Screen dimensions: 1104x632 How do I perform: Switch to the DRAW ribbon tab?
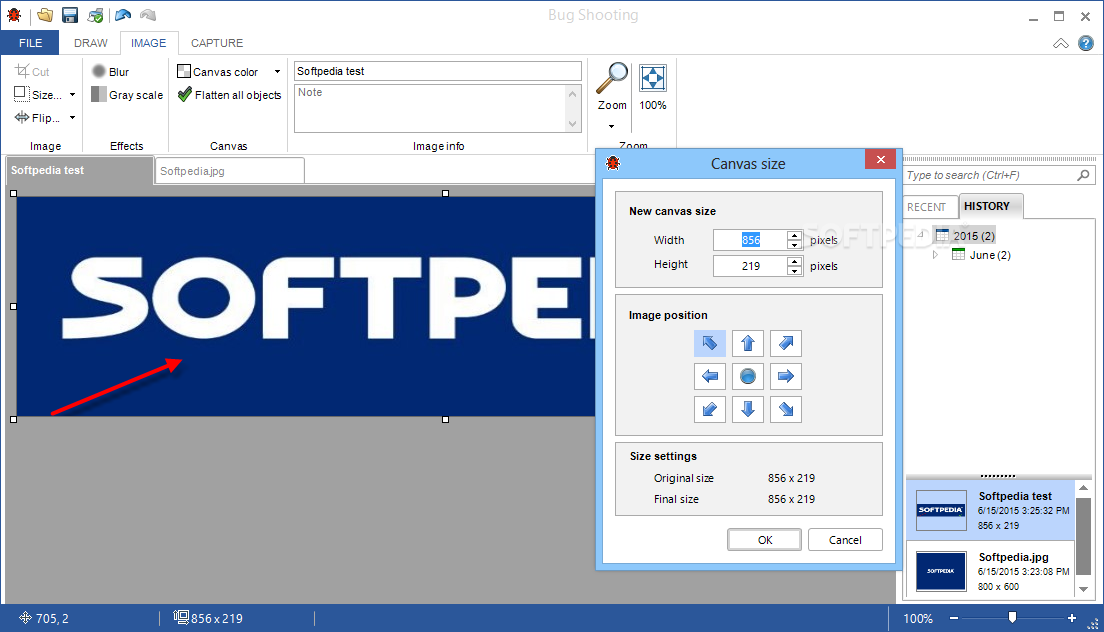(x=91, y=43)
